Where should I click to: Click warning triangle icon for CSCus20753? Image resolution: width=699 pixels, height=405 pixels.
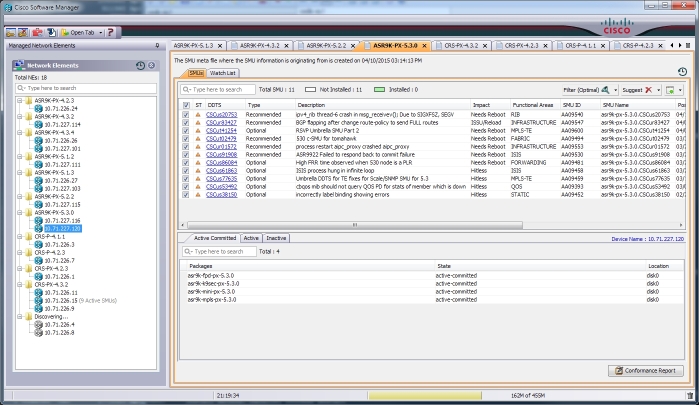point(198,115)
